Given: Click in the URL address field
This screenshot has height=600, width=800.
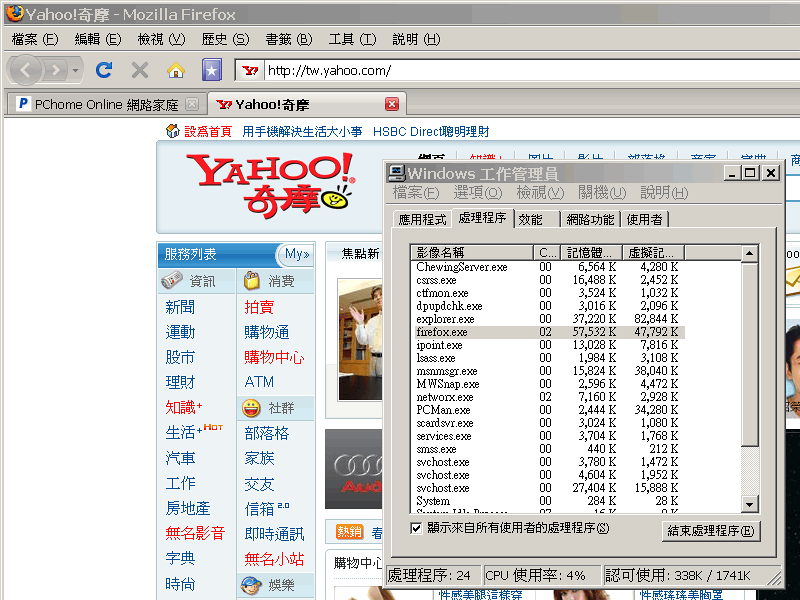Looking at the screenshot, I should [x=500, y=71].
